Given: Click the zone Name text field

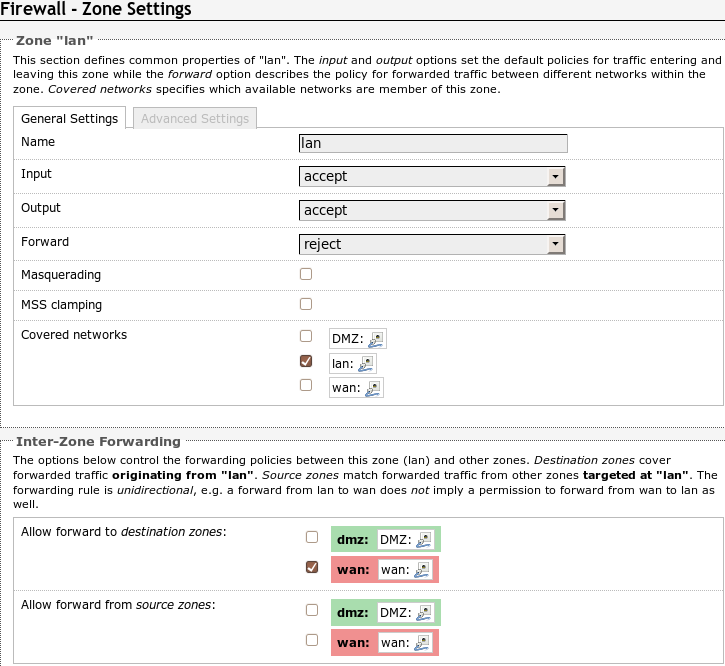Looking at the screenshot, I should [x=433, y=143].
